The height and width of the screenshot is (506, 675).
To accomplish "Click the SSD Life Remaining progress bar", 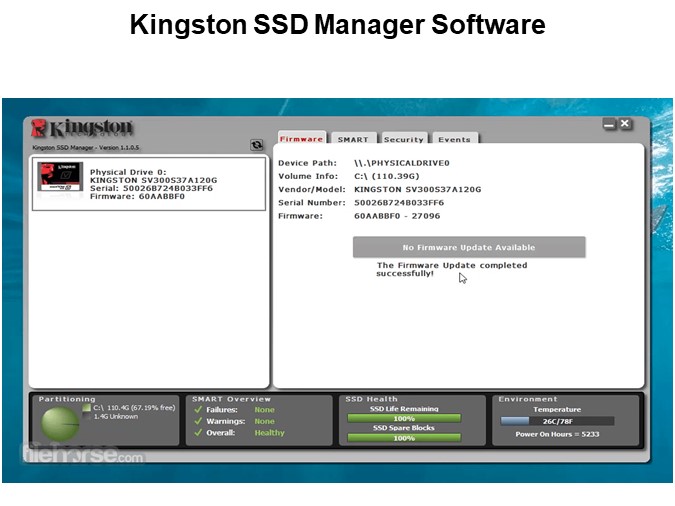I will click(404, 418).
